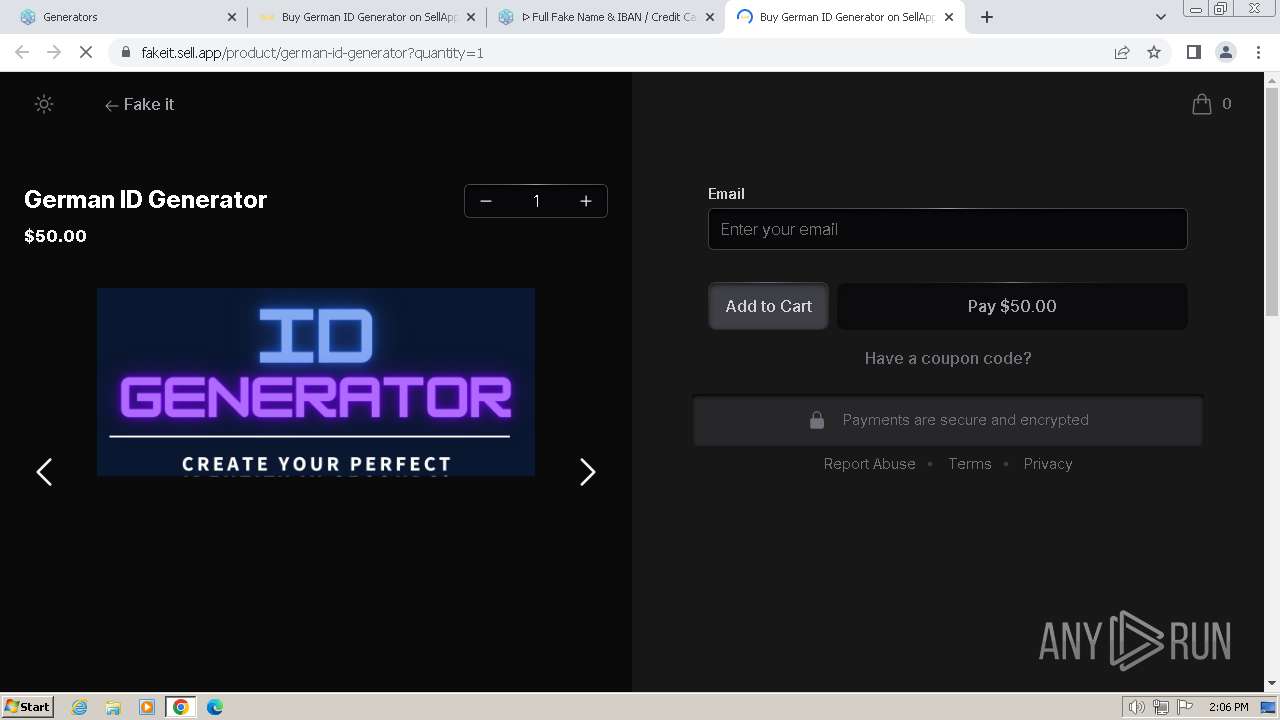Increase quantity with plus button
Screen dimensions: 1280x720
[x=586, y=201]
